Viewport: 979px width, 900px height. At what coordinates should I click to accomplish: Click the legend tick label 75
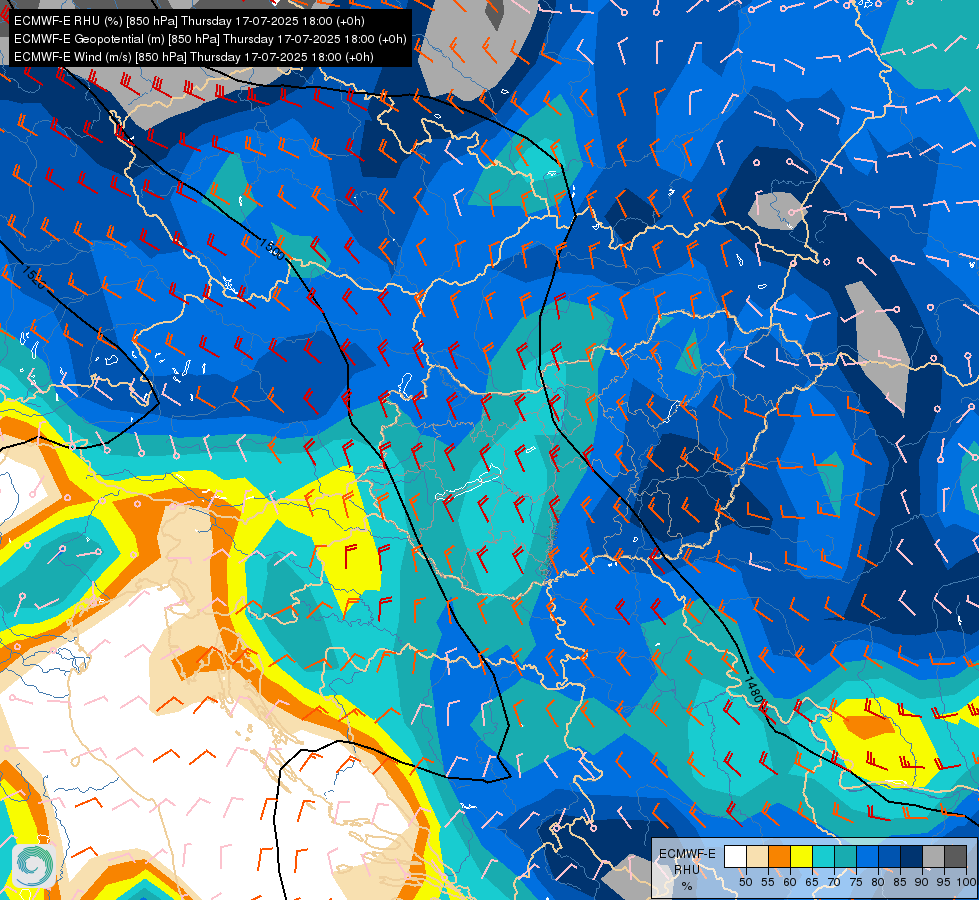(856, 882)
